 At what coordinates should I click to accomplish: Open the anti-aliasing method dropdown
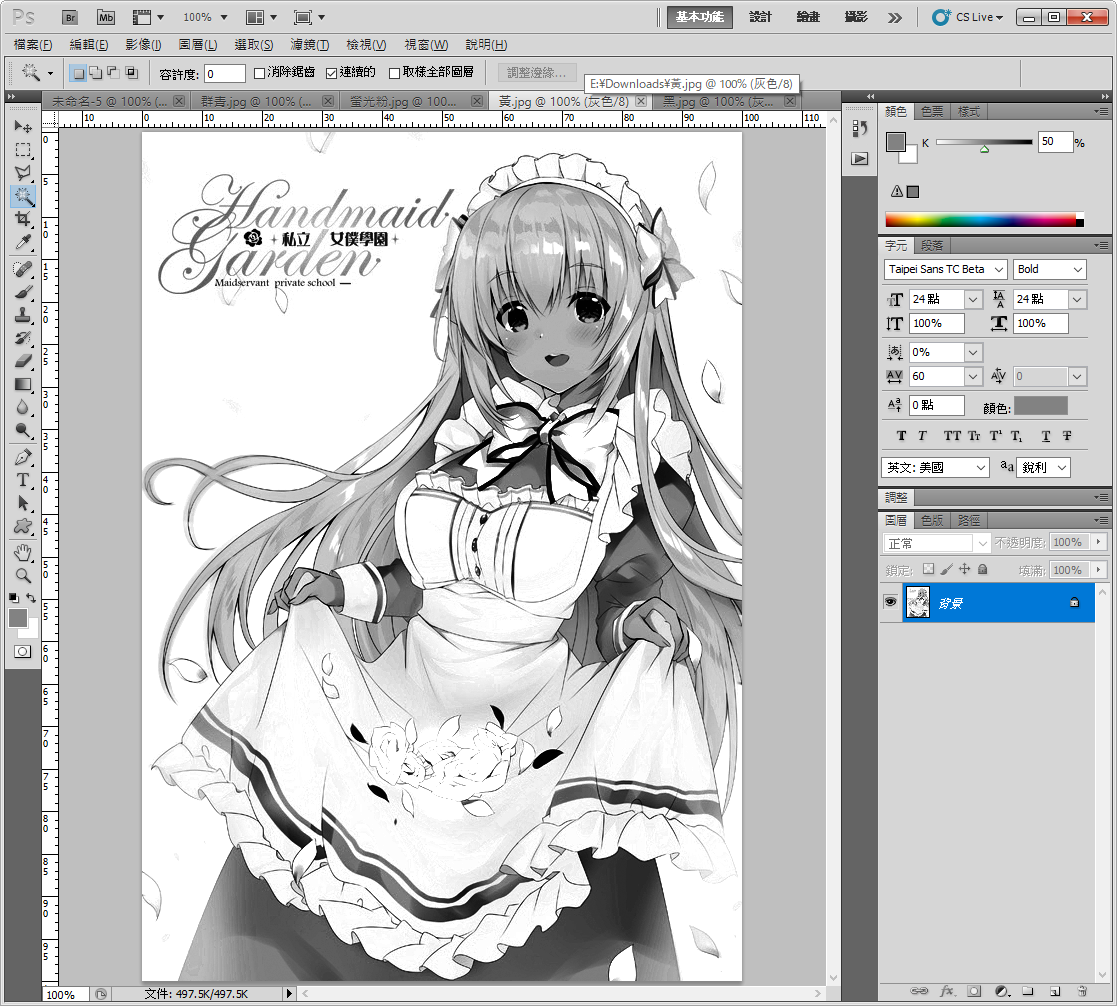click(1044, 467)
